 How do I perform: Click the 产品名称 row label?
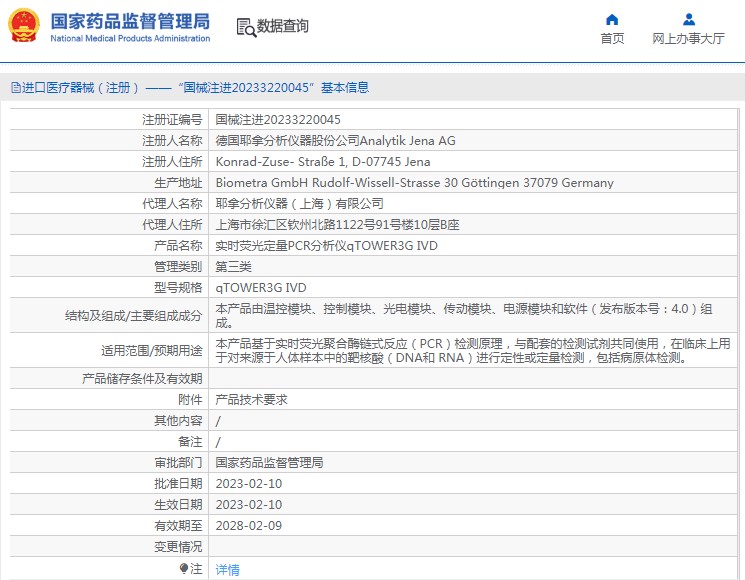click(x=178, y=246)
